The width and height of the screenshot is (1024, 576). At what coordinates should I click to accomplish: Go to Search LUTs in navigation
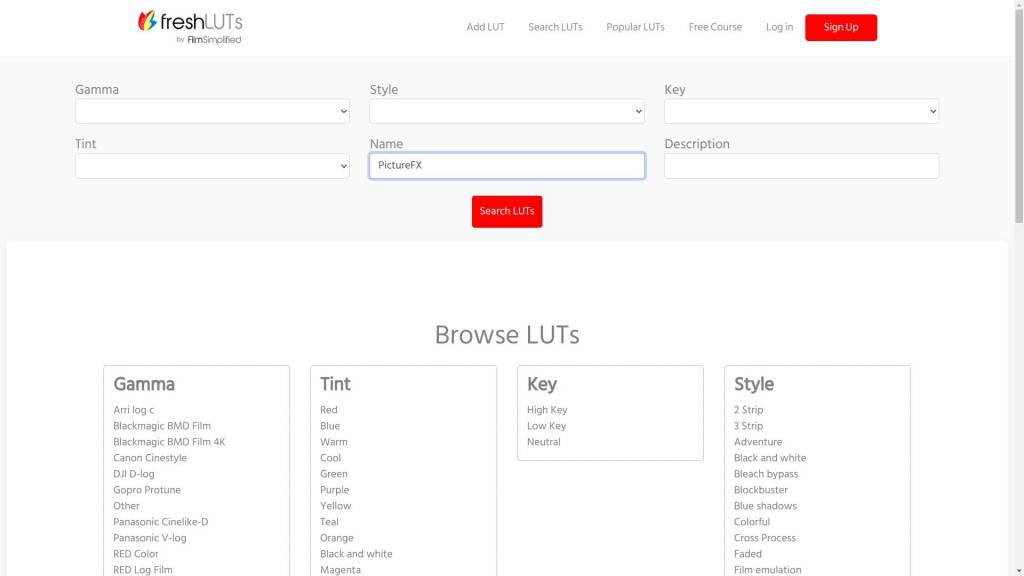[x=555, y=27]
